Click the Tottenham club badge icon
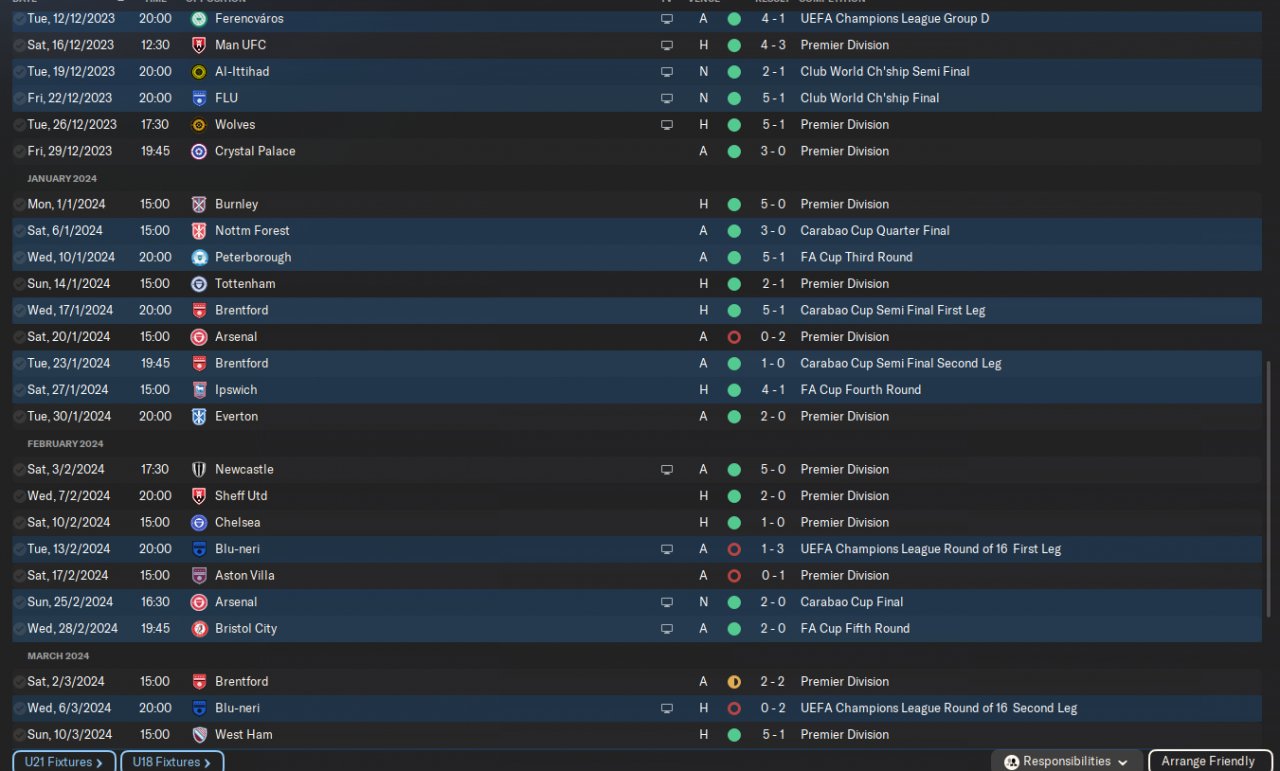1280x771 pixels. (x=198, y=283)
